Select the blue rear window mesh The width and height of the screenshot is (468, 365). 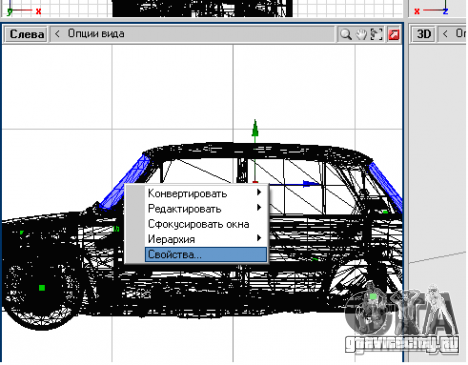tap(387, 187)
